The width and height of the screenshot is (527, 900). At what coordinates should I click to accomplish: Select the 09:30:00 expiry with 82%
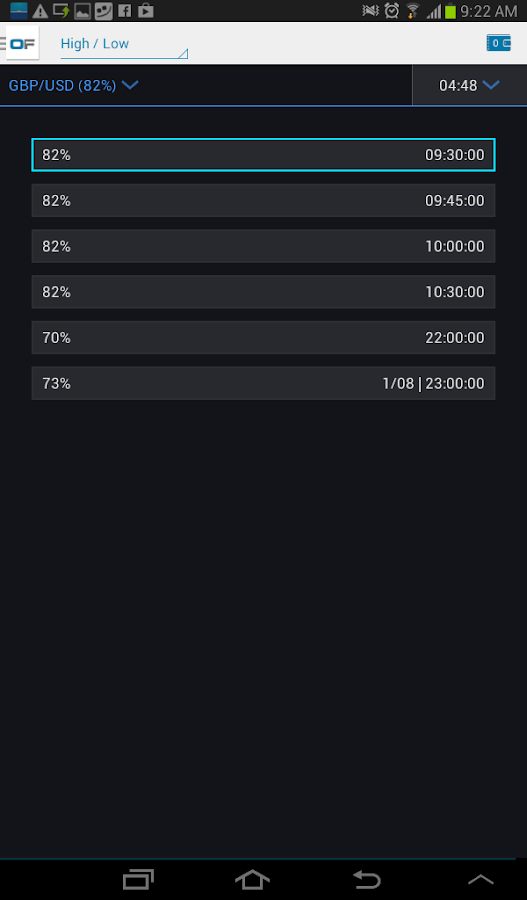click(x=264, y=155)
